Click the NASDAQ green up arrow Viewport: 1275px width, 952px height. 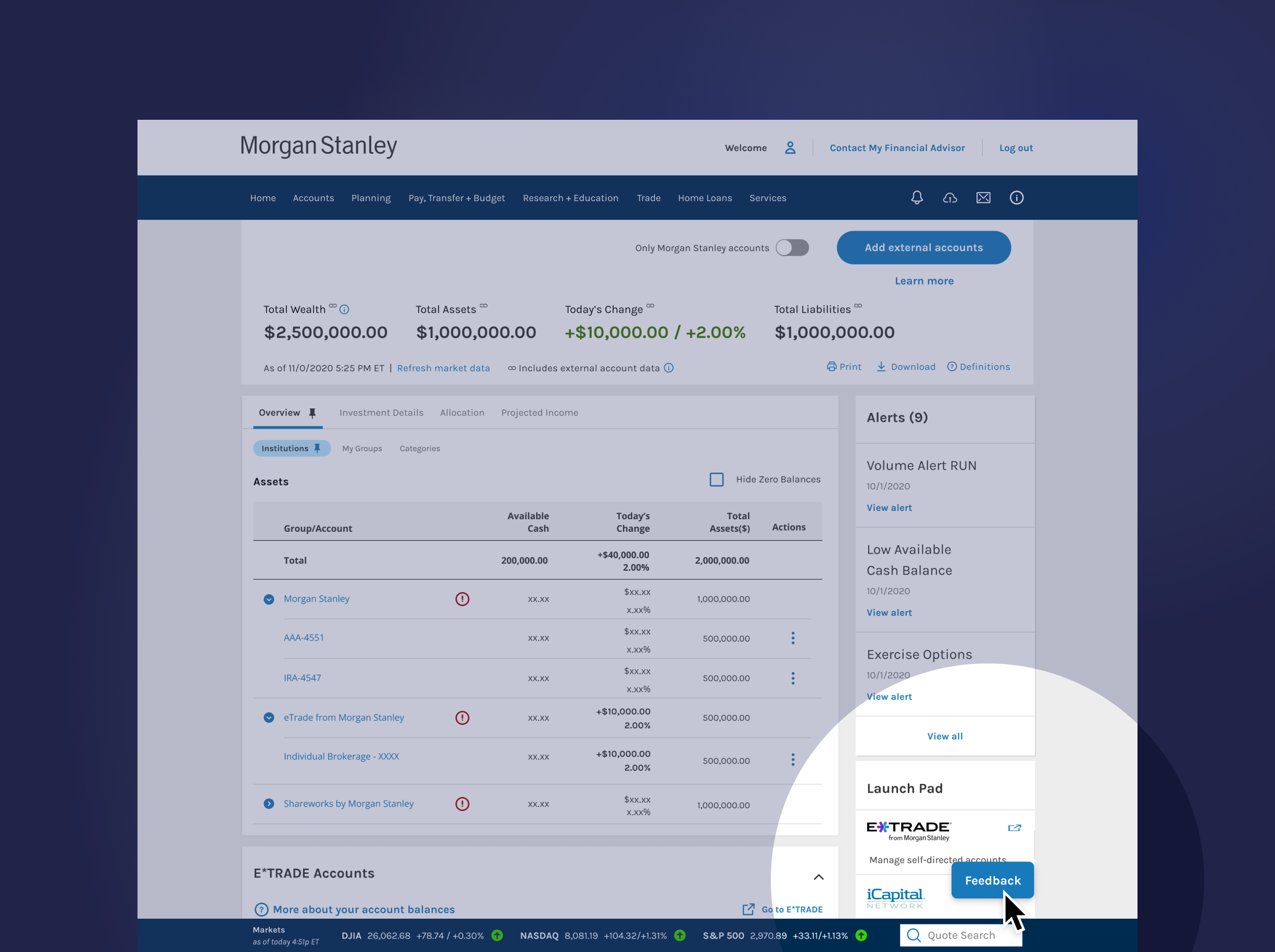pyautogui.click(x=680, y=935)
